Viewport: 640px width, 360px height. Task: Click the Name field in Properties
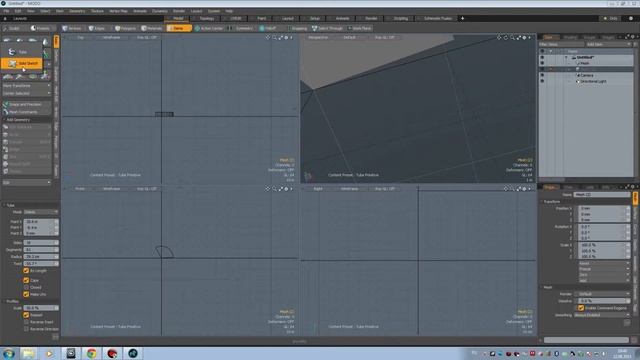(602, 195)
